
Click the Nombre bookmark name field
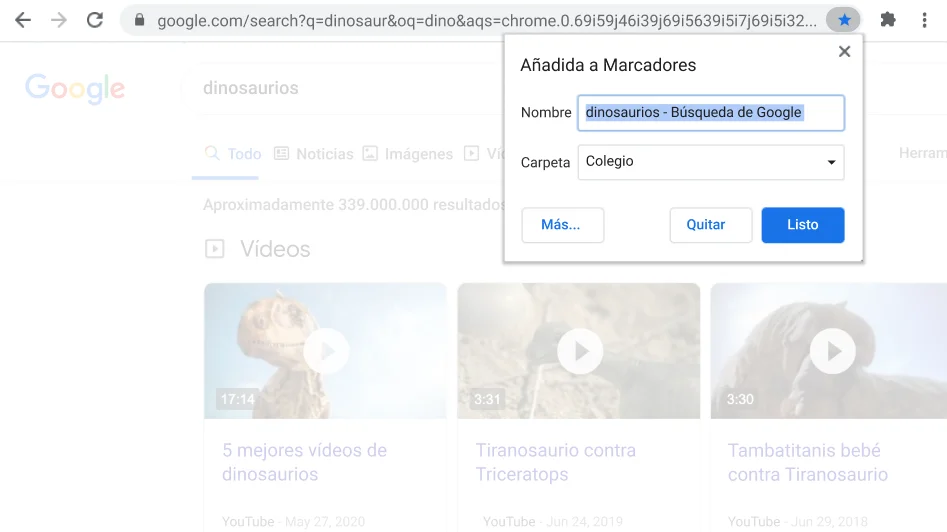711,113
